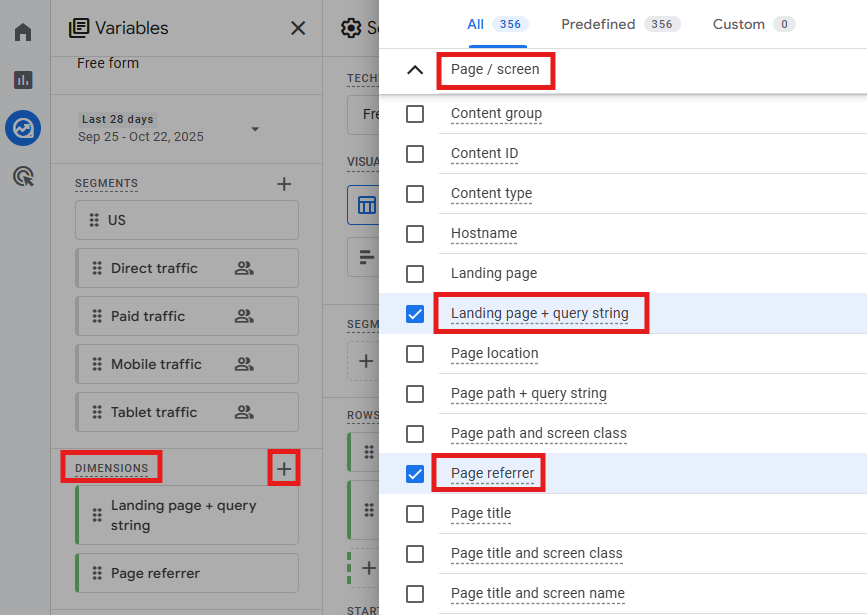Click drag handle of US segment
867x615 pixels.
pyautogui.click(x=94, y=220)
